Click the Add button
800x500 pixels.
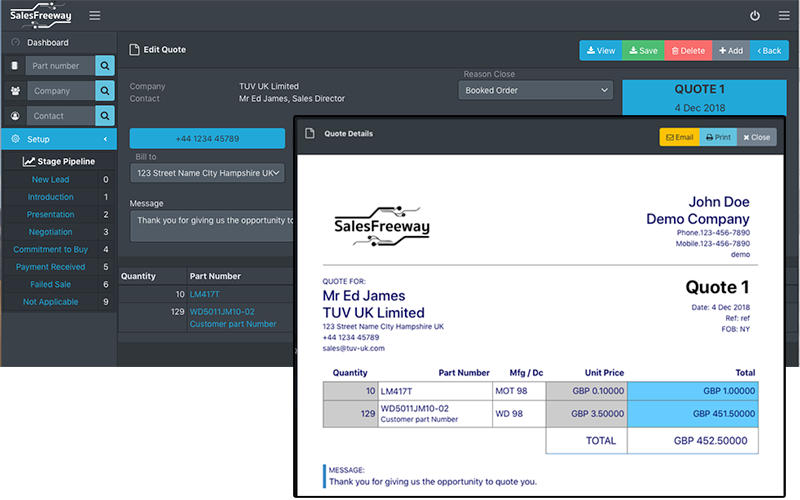(731, 51)
